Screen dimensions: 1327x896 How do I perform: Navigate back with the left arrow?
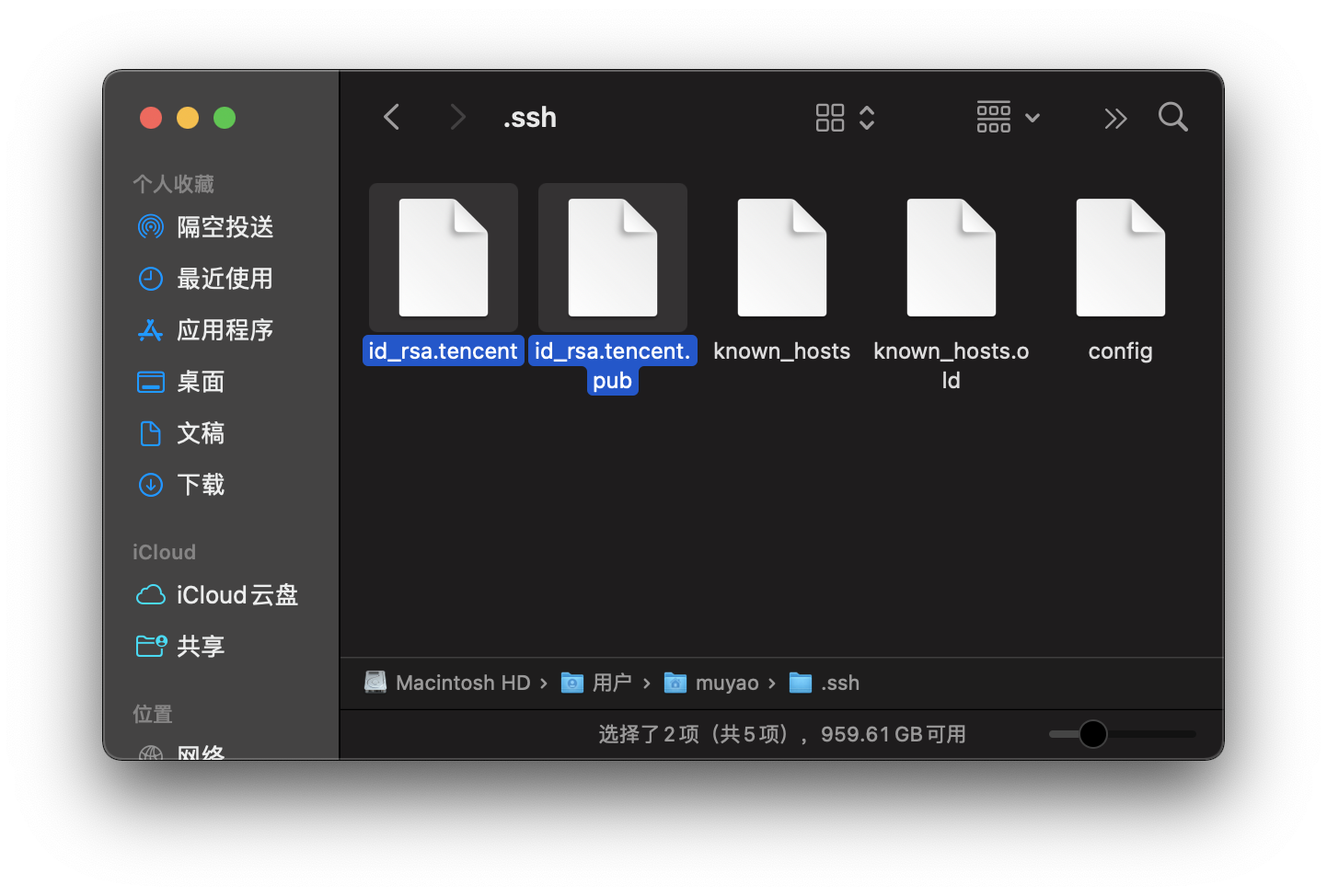[391, 117]
